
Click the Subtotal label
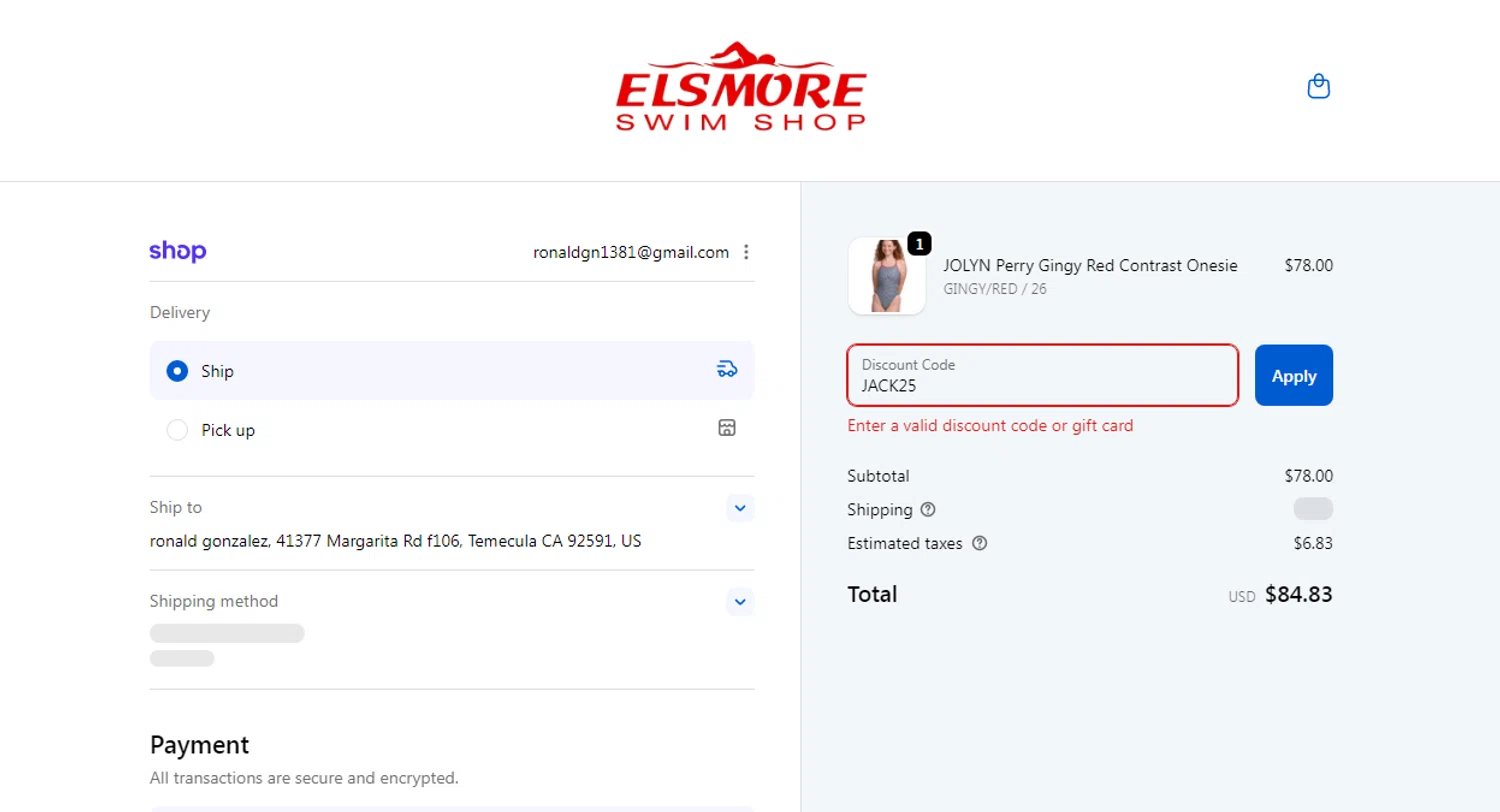878,476
